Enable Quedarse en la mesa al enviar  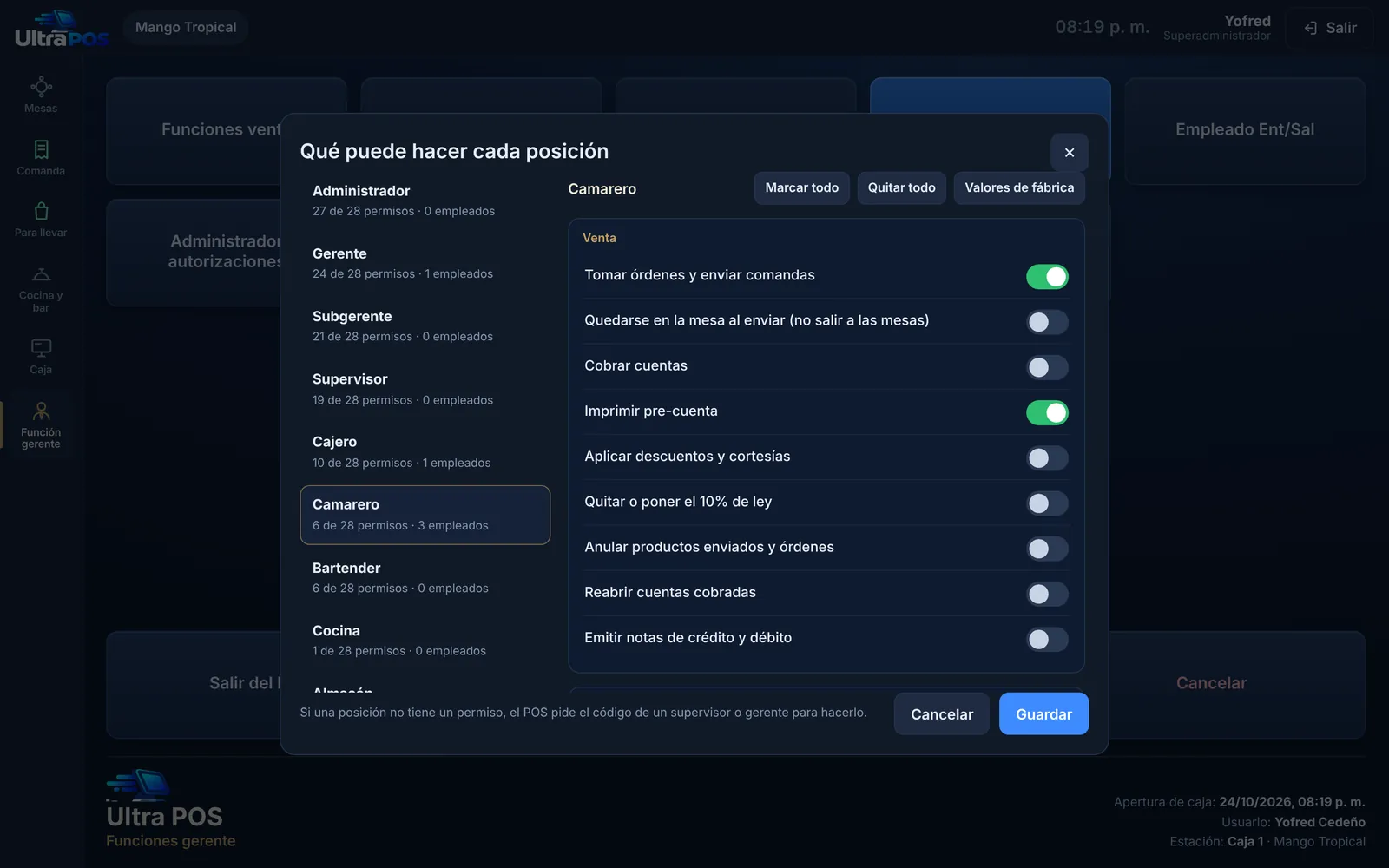(1047, 322)
